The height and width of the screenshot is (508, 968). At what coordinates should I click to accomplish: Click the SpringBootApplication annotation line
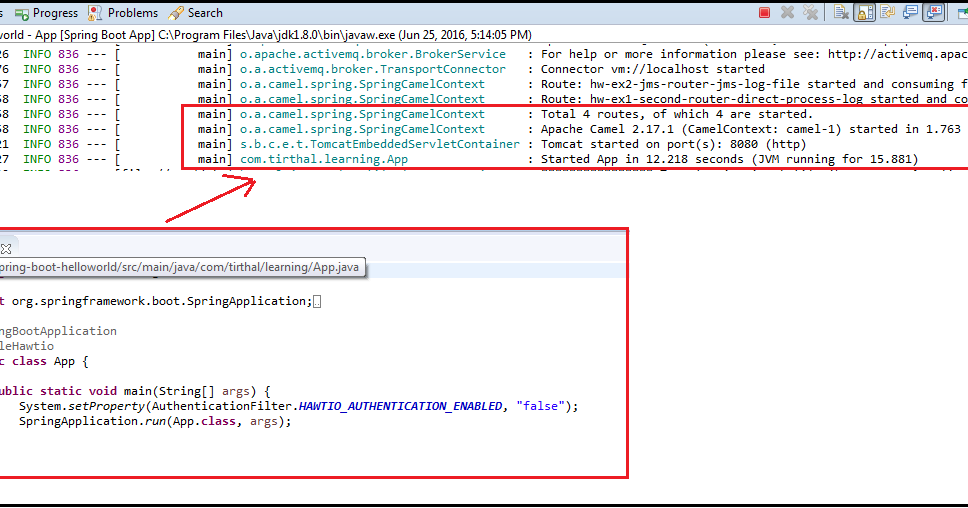coord(59,331)
